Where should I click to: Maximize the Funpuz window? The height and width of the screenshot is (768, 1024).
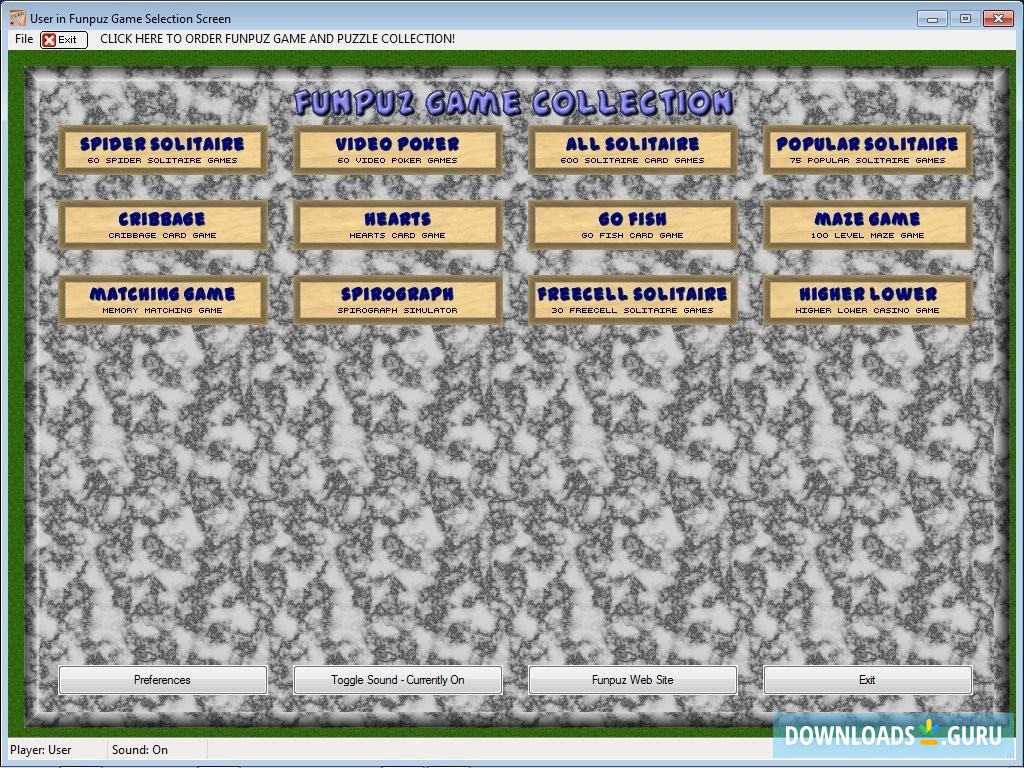965,19
